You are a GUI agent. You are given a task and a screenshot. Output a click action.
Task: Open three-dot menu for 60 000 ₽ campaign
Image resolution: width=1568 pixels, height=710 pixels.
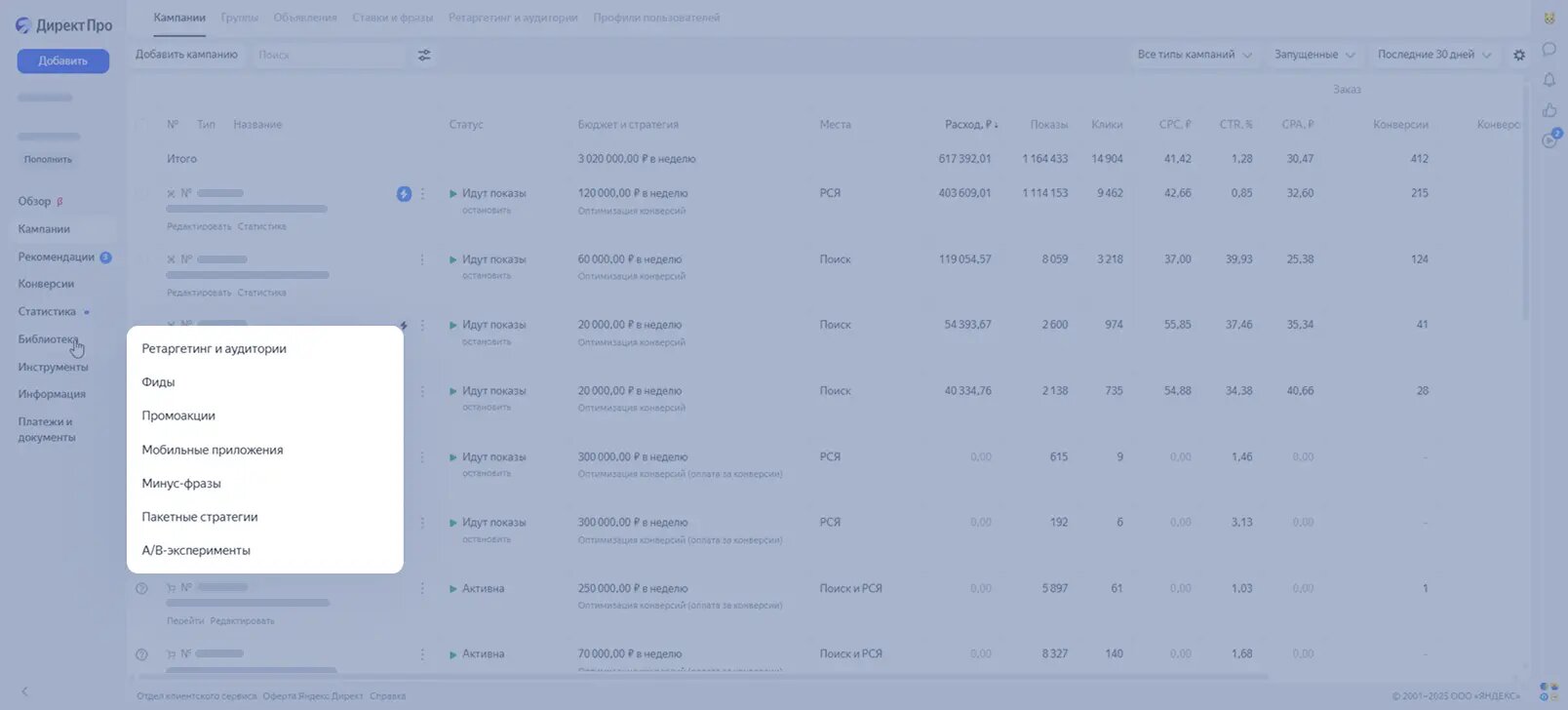coord(422,259)
